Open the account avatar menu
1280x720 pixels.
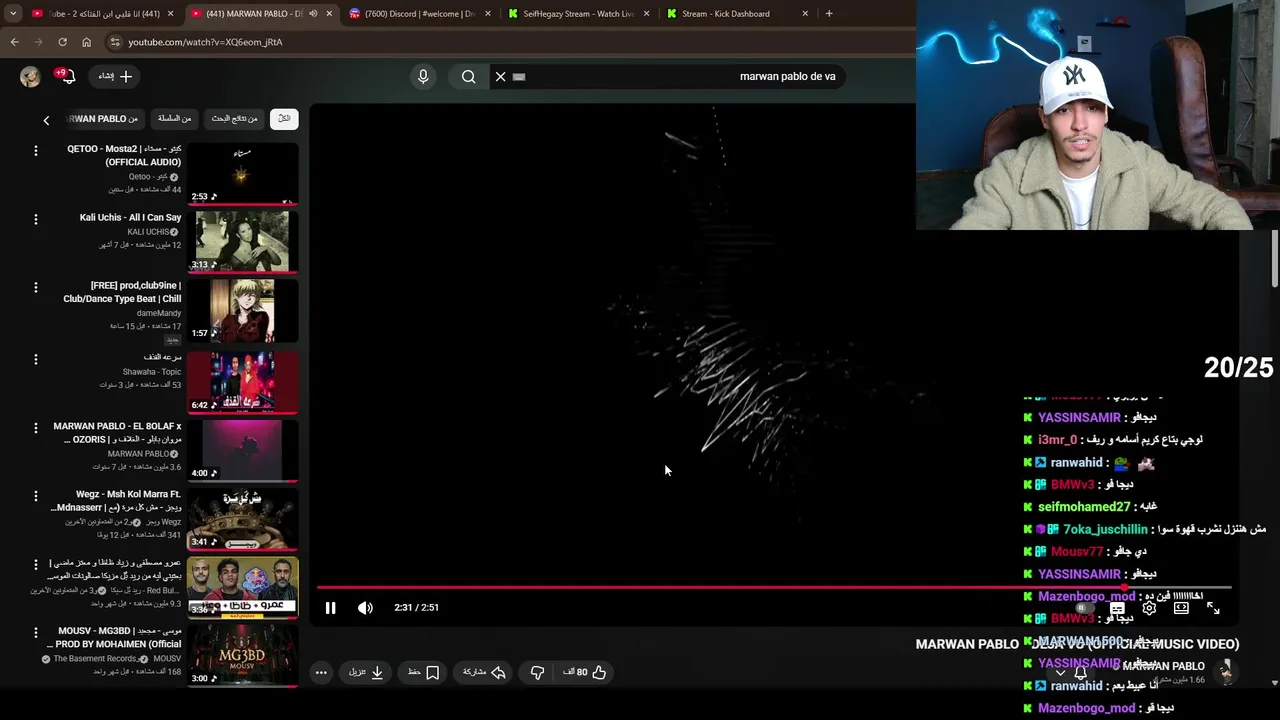[x=30, y=76]
